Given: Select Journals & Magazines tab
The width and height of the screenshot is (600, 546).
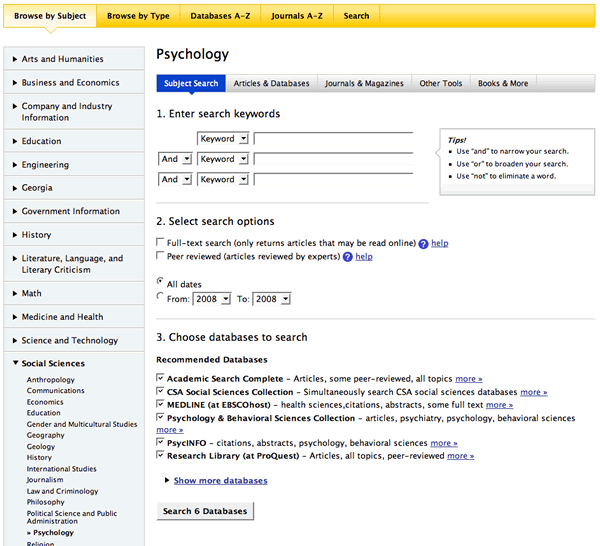Looking at the screenshot, I should 364,83.
